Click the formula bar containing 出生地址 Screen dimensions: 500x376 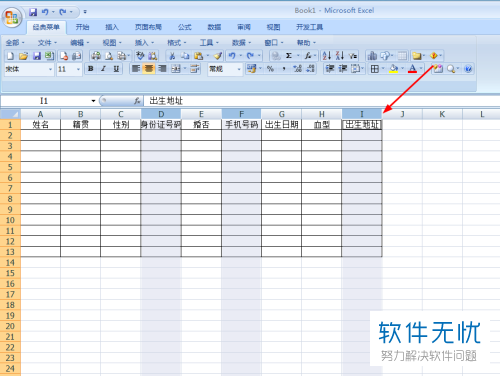click(321, 101)
